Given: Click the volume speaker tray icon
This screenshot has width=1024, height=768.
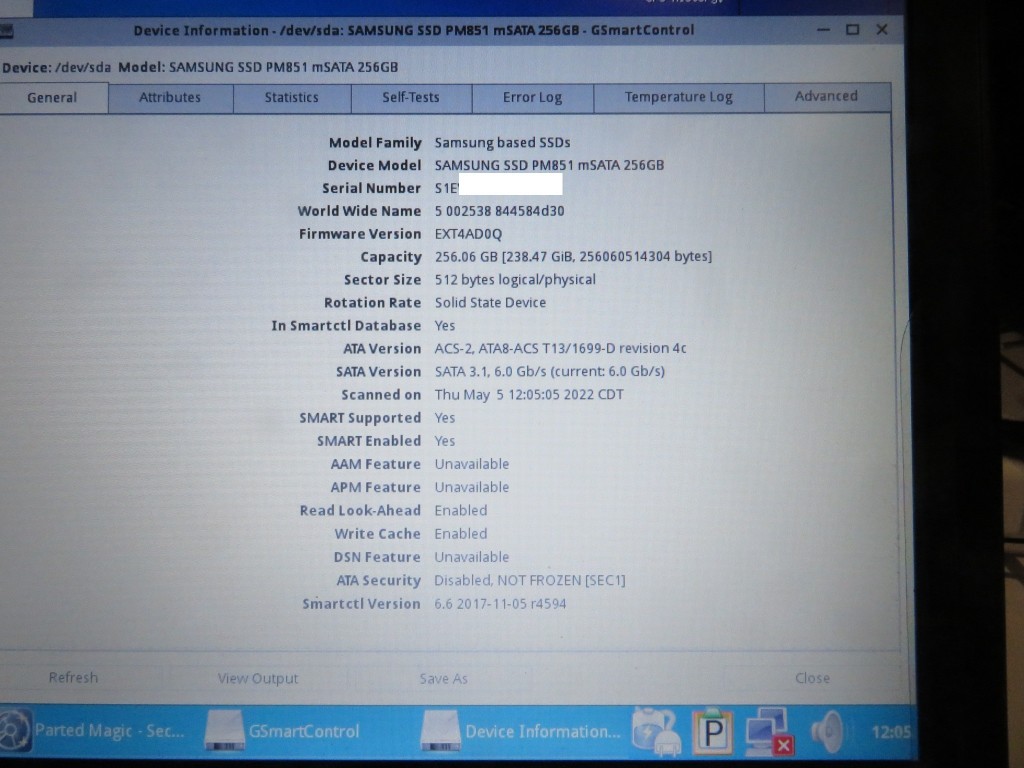Looking at the screenshot, I should 828,731.
